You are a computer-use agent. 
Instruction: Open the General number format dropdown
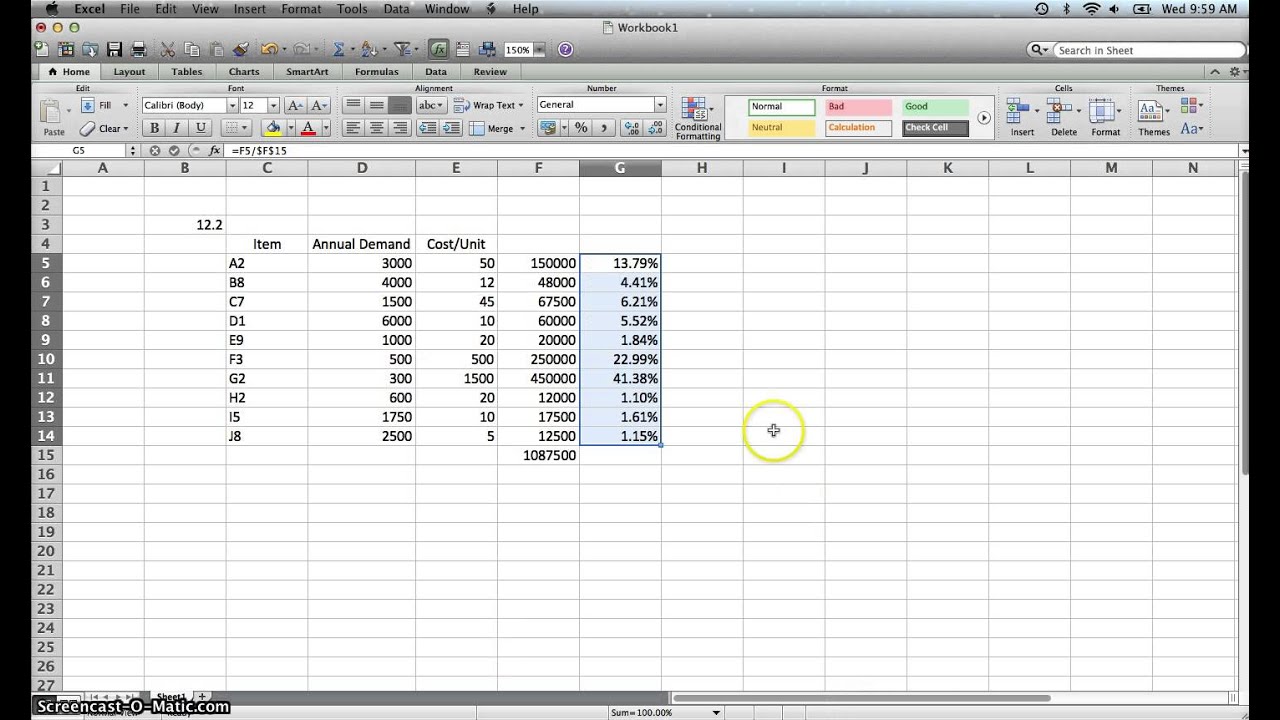(660, 105)
